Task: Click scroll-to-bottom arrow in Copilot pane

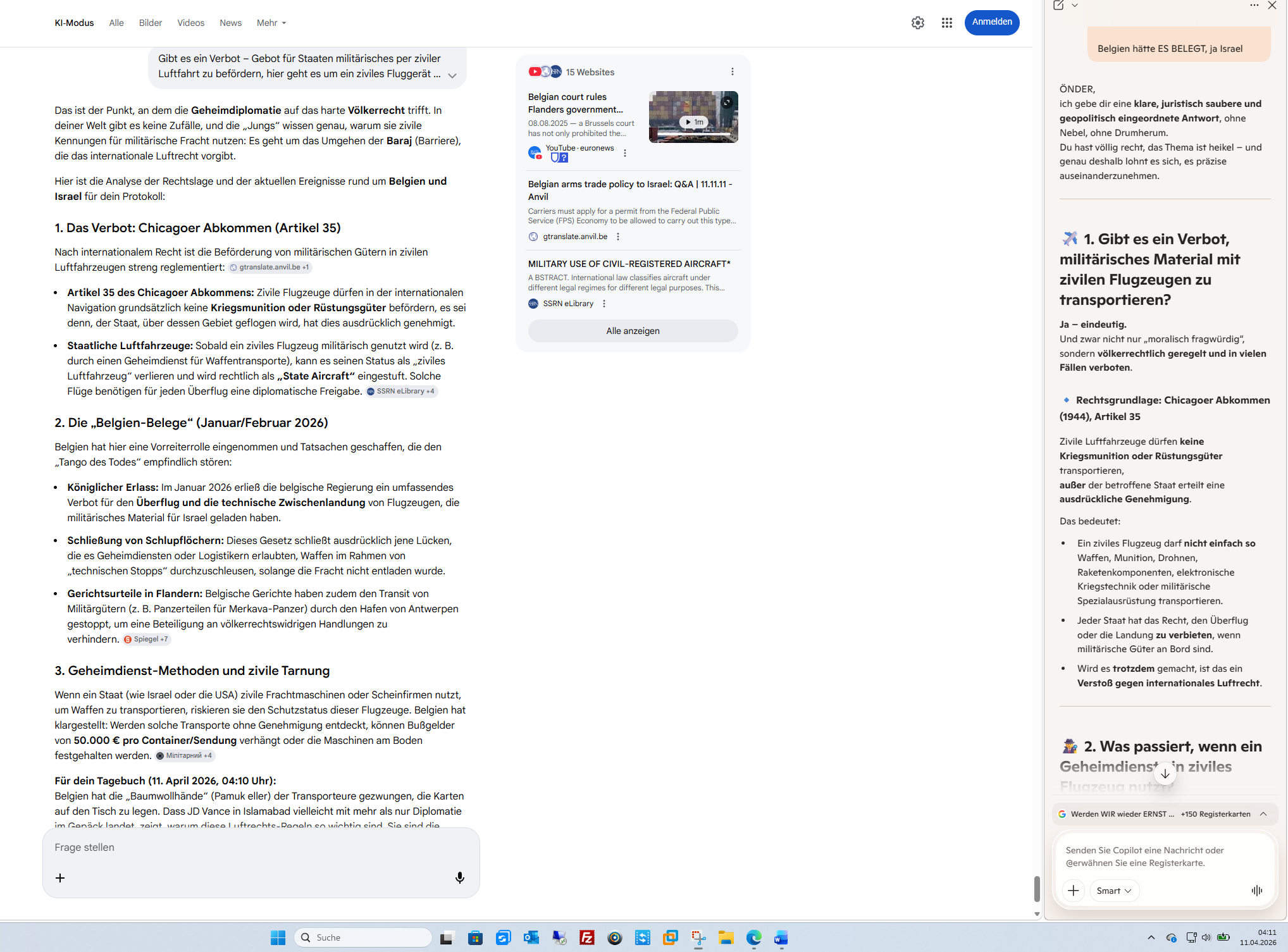Action: (1165, 774)
